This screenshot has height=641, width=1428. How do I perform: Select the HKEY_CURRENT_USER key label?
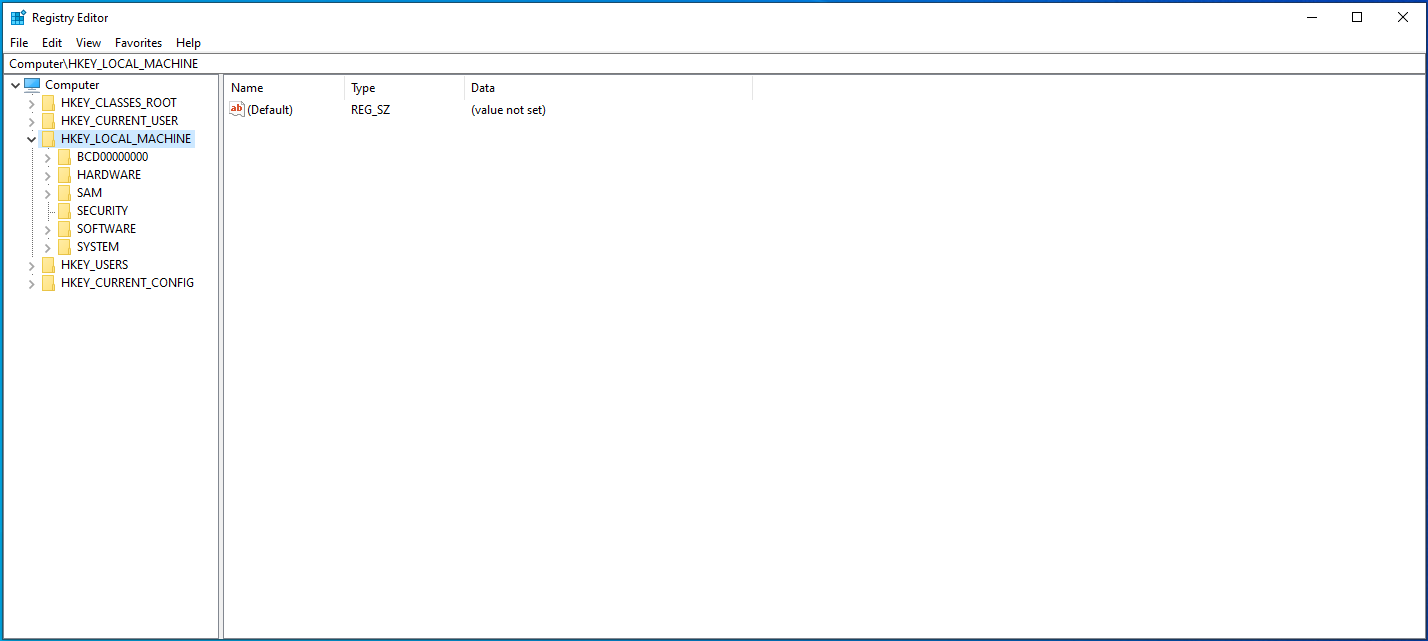click(119, 121)
